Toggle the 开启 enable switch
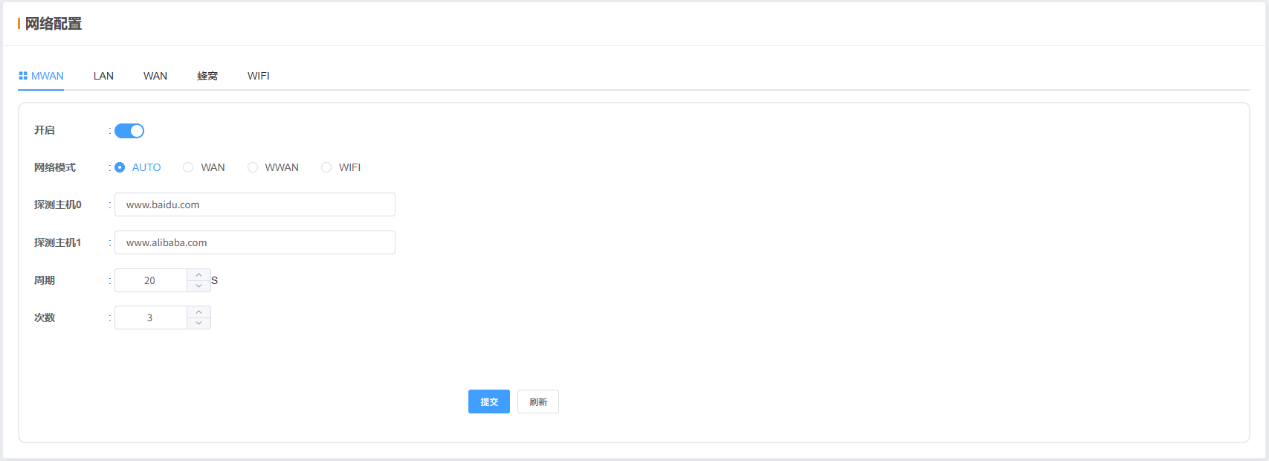 point(130,130)
